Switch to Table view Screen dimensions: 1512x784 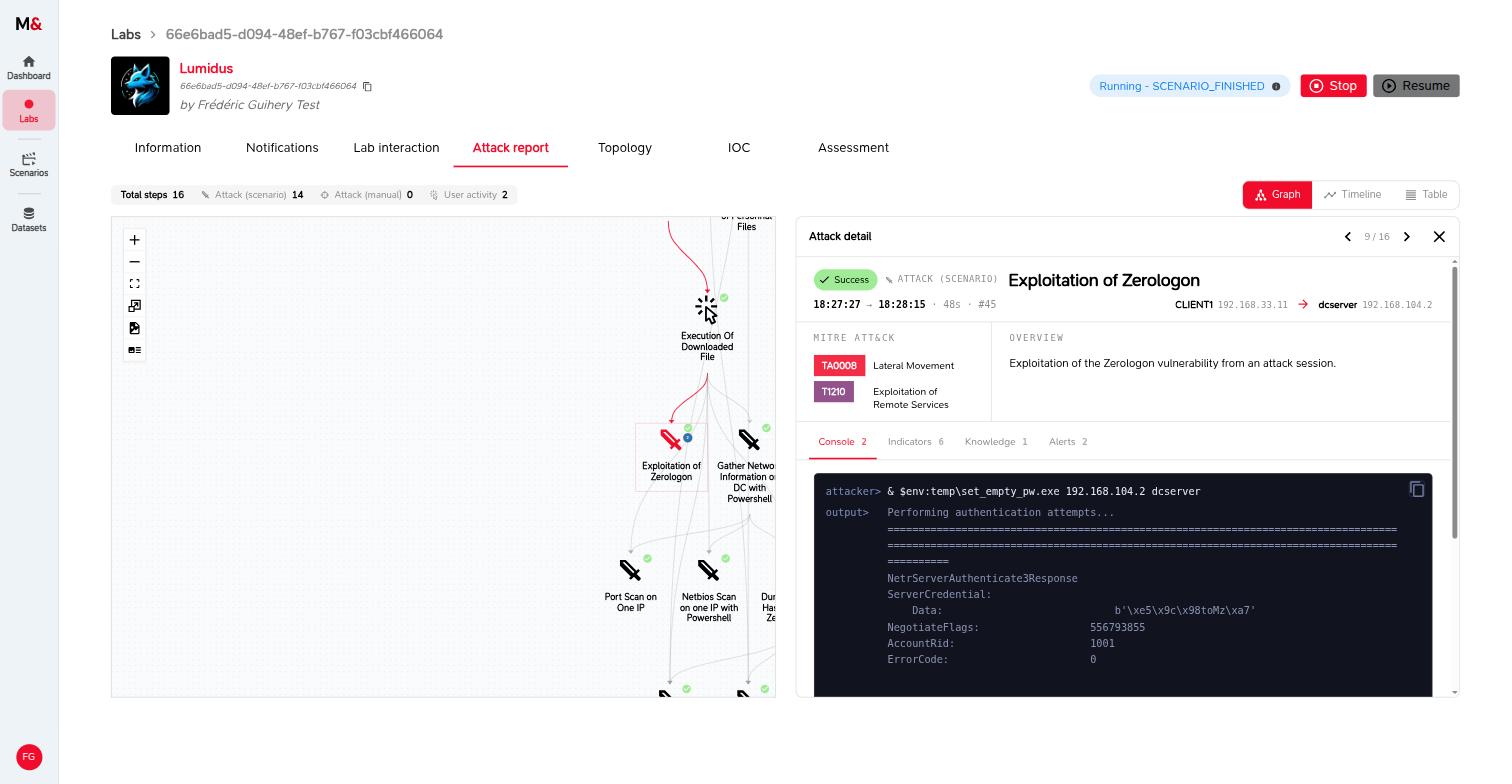1425,195
